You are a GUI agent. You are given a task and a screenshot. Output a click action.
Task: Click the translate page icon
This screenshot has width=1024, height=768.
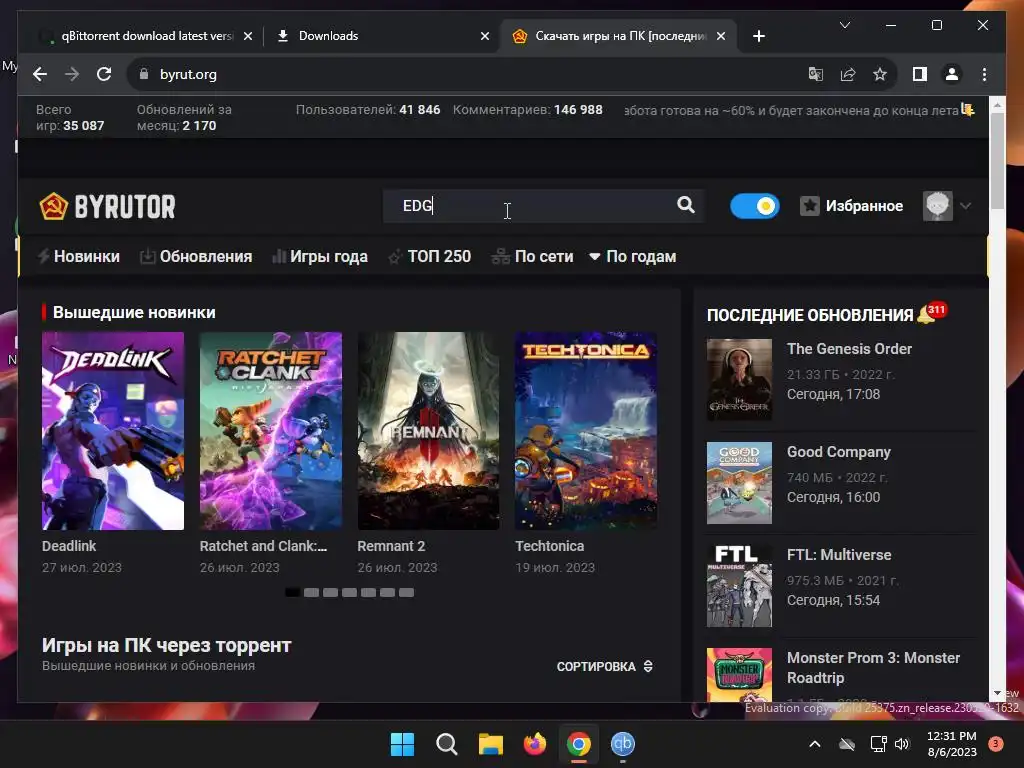(815, 74)
